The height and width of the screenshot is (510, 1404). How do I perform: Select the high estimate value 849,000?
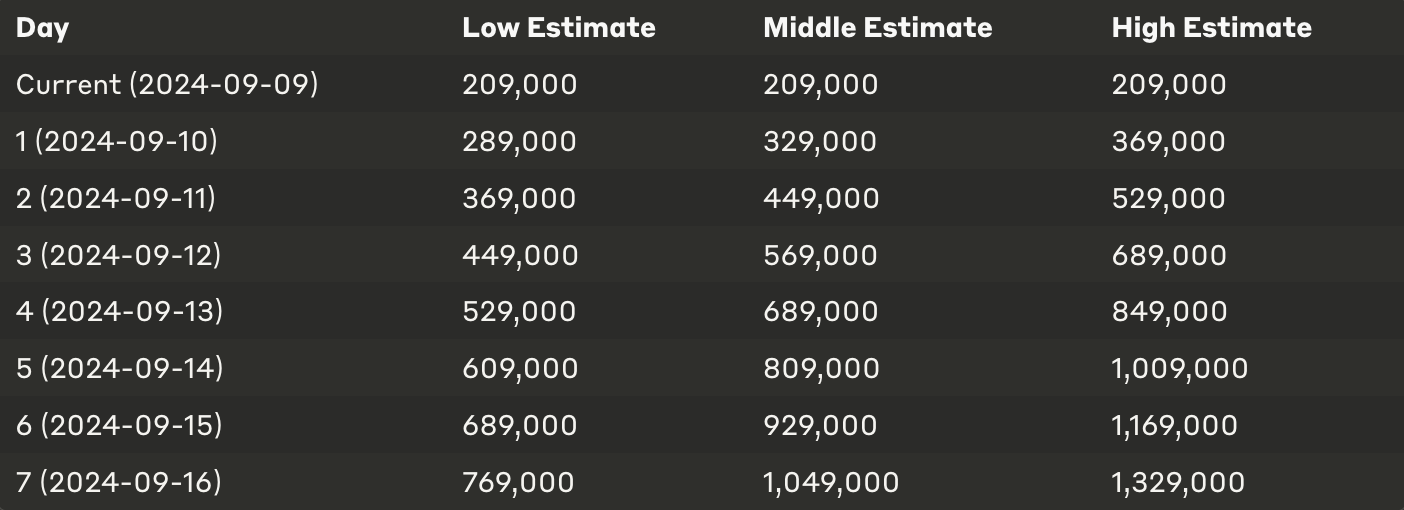[1170, 311]
